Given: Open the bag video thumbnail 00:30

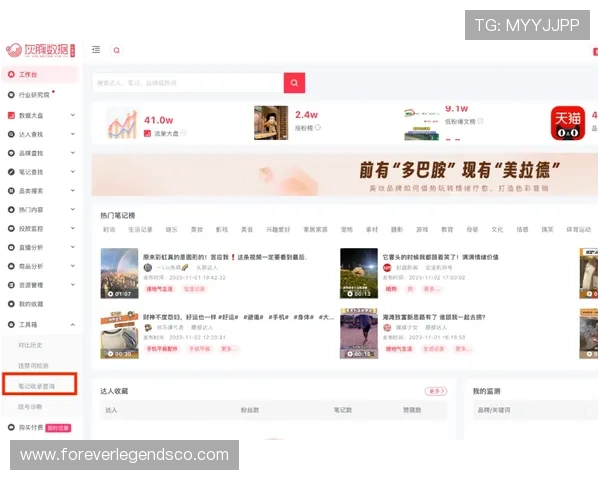Looking at the screenshot, I should tap(119, 334).
